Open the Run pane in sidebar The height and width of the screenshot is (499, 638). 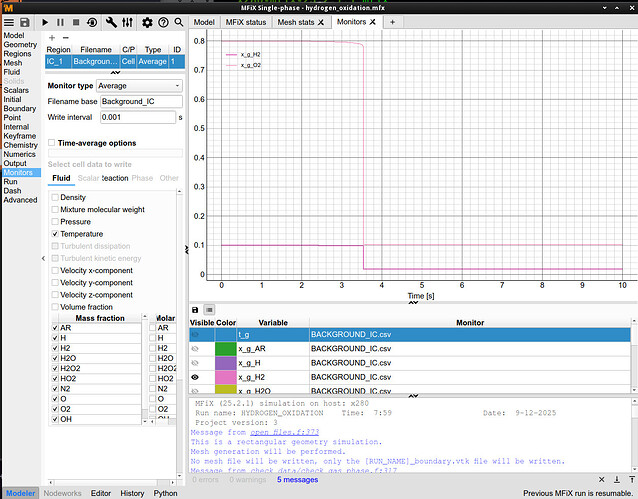pos(11,182)
